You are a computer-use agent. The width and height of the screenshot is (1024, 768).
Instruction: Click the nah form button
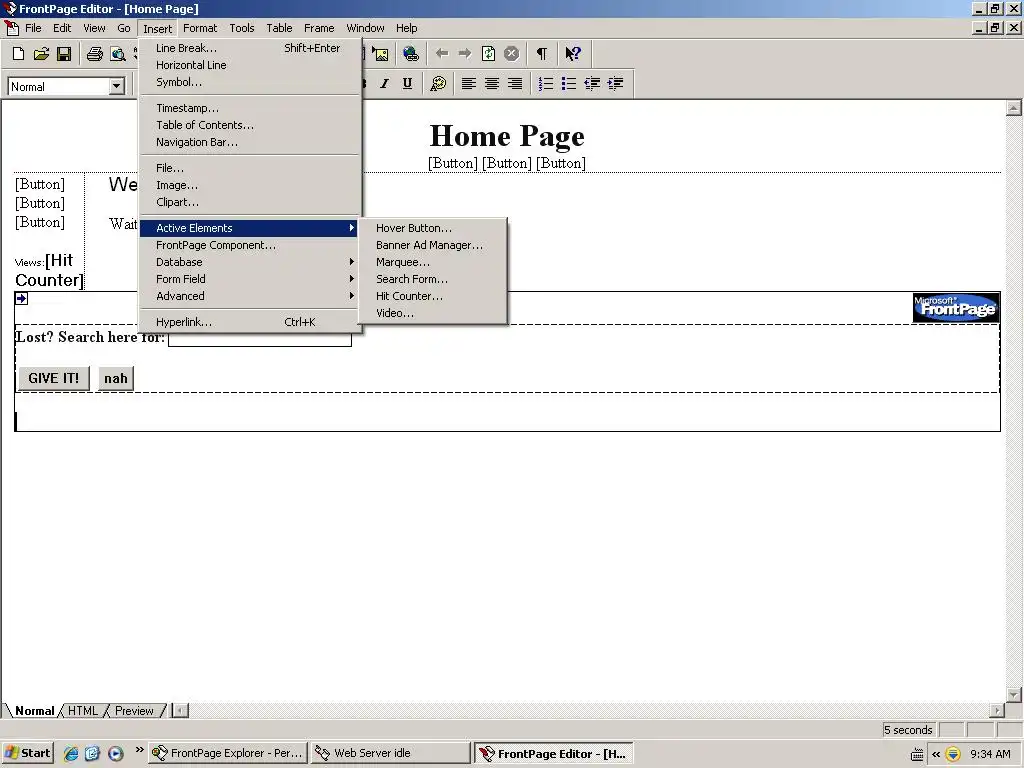116,378
